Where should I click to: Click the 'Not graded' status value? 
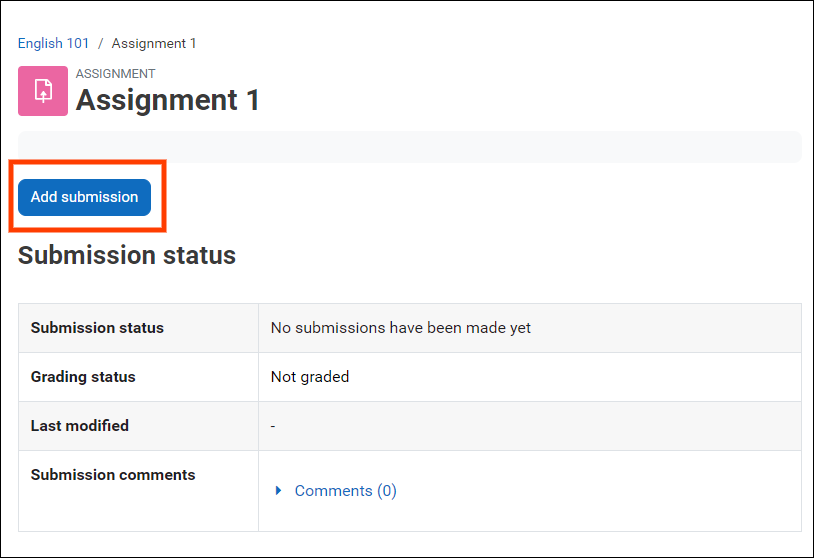click(310, 377)
